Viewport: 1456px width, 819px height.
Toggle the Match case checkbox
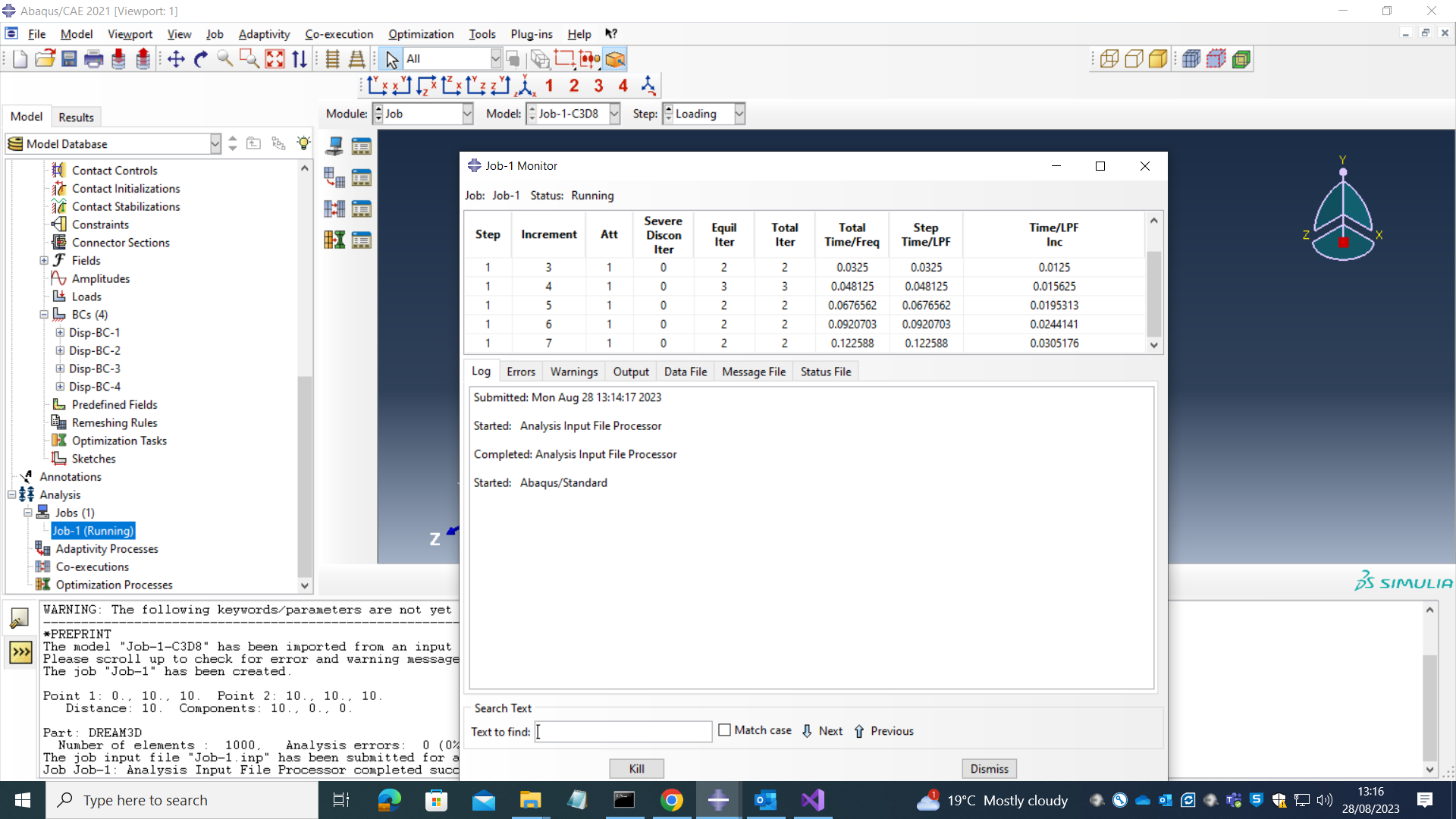724,730
